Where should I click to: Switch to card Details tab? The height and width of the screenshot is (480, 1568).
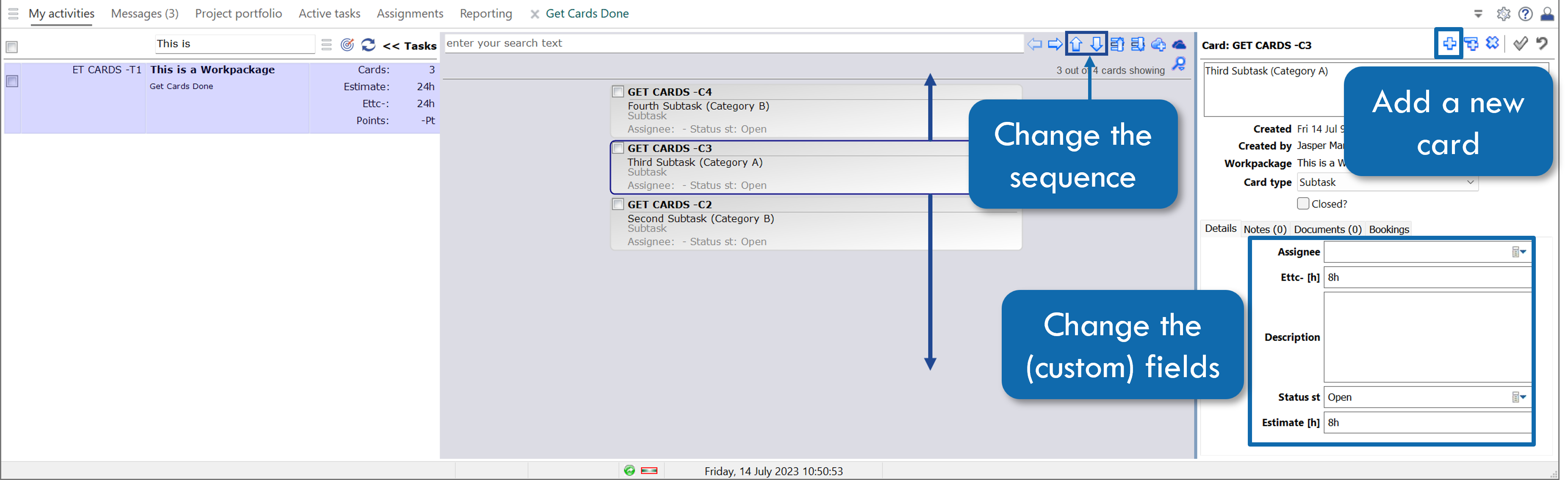pos(1220,228)
